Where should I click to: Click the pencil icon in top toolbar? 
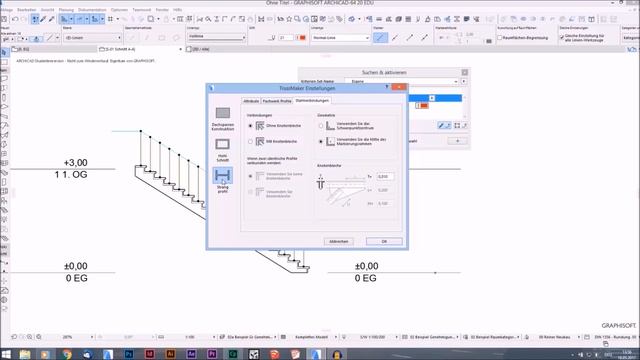pos(43,19)
